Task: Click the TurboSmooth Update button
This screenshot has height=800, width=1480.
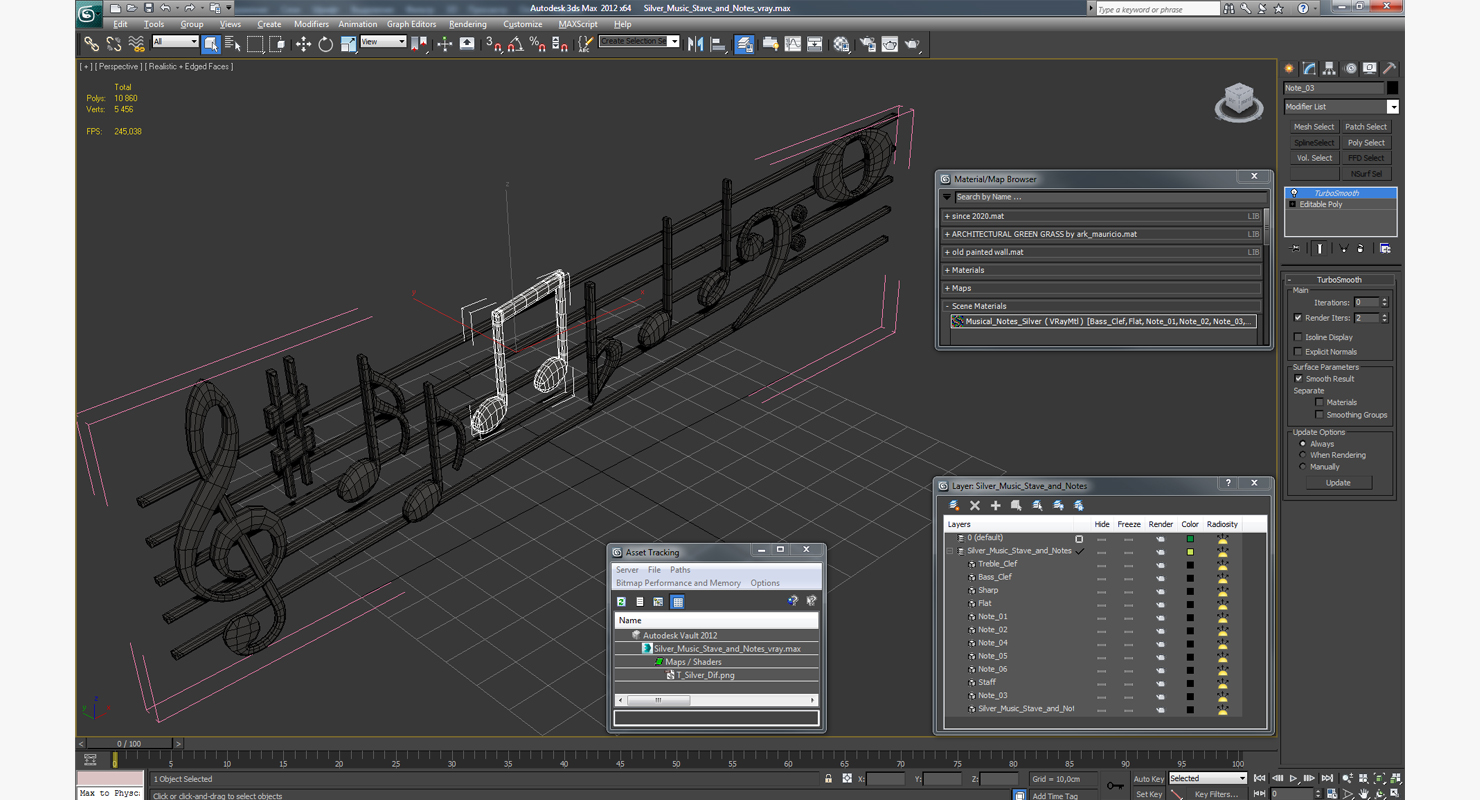Action: pyautogui.click(x=1338, y=483)
